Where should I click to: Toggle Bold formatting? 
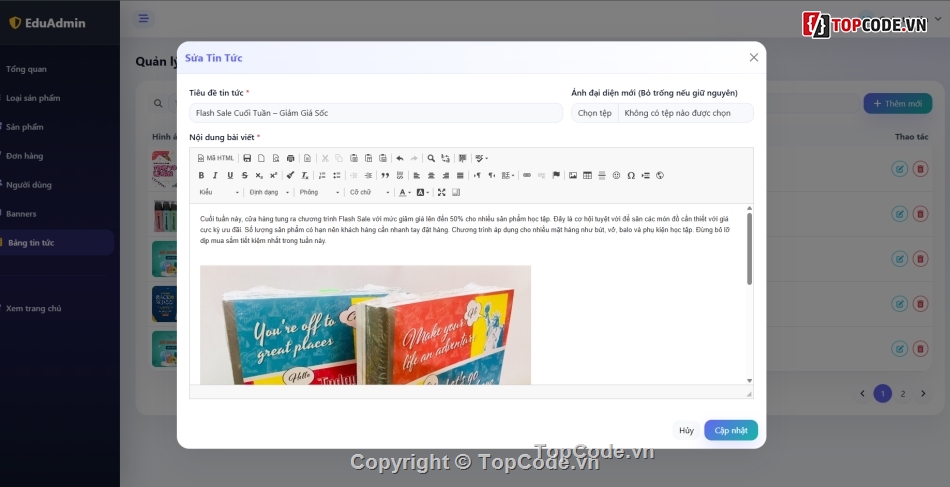tap(201, 175)
